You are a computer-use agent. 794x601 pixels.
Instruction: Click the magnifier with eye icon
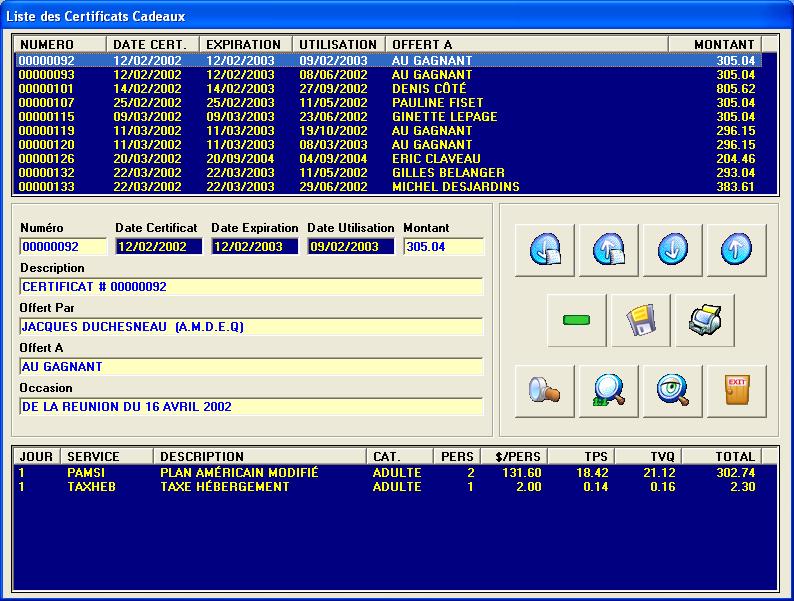[x=672, y=391]
